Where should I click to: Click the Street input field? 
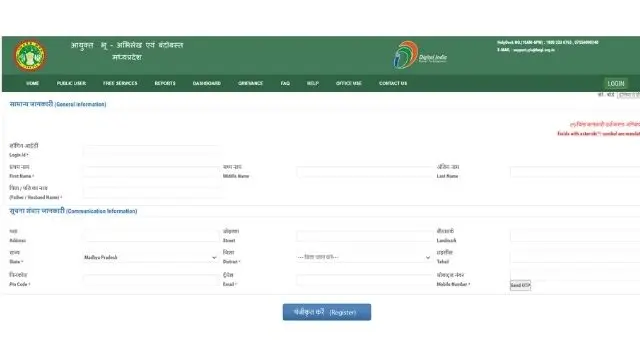pos(364,236)
